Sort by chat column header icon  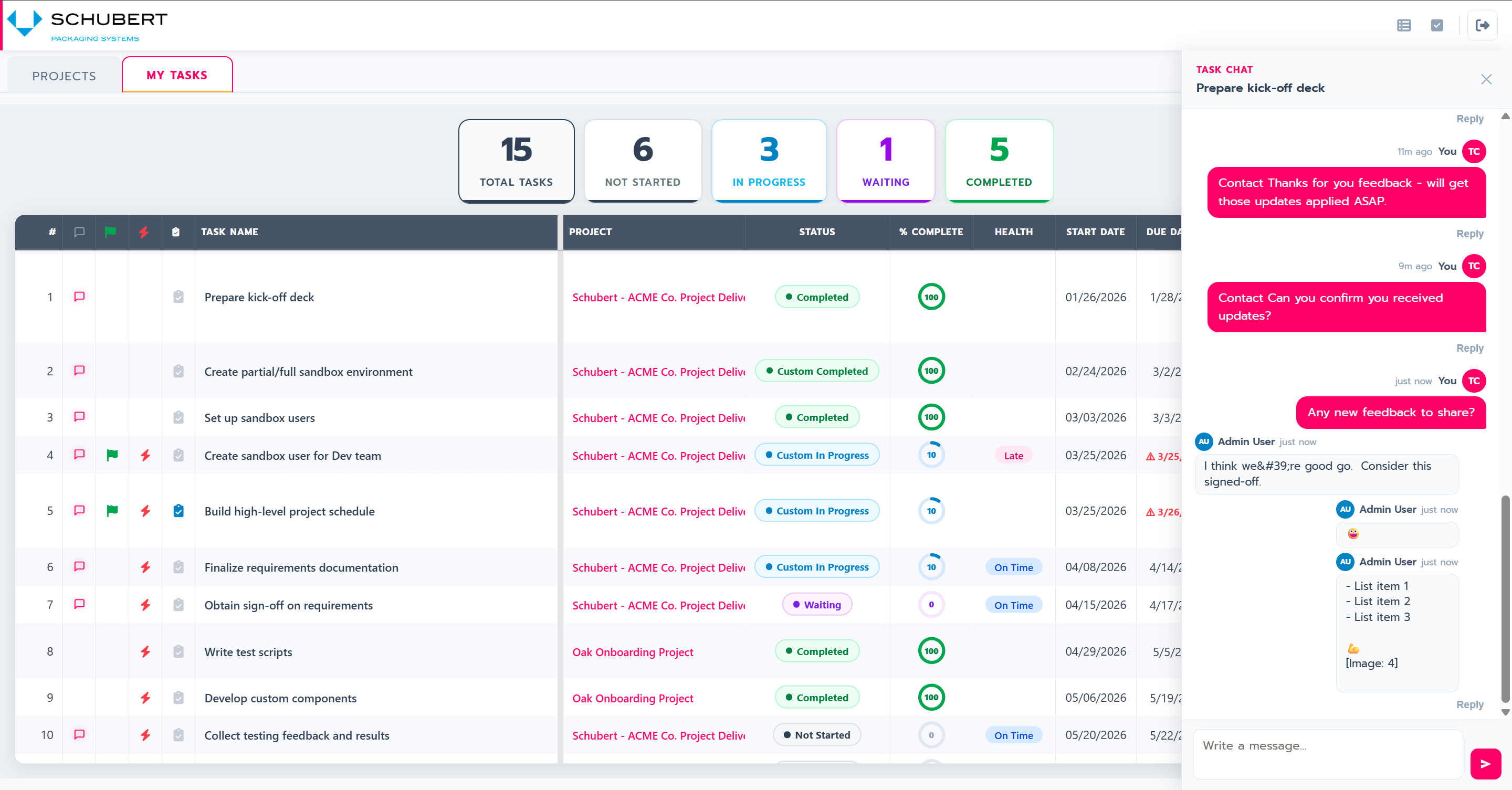(79, 232)
